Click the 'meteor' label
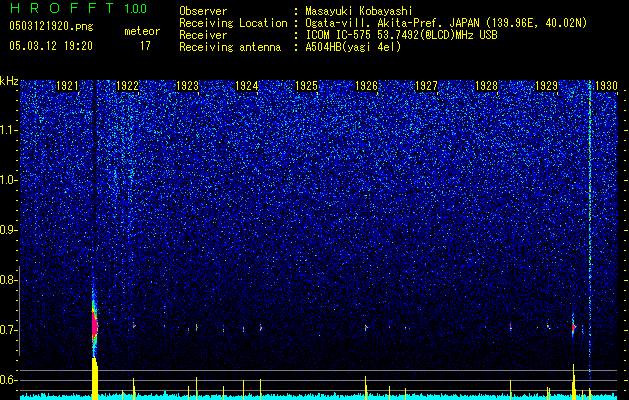The width and height of the screenshot is (629, 400). (142, 31)
